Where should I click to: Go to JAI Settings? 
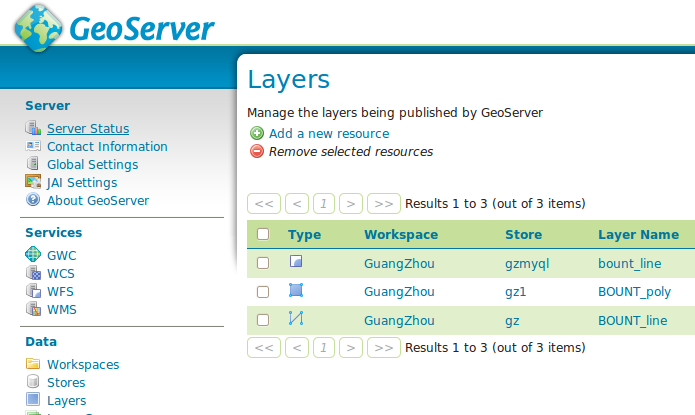tap(82, 183)
